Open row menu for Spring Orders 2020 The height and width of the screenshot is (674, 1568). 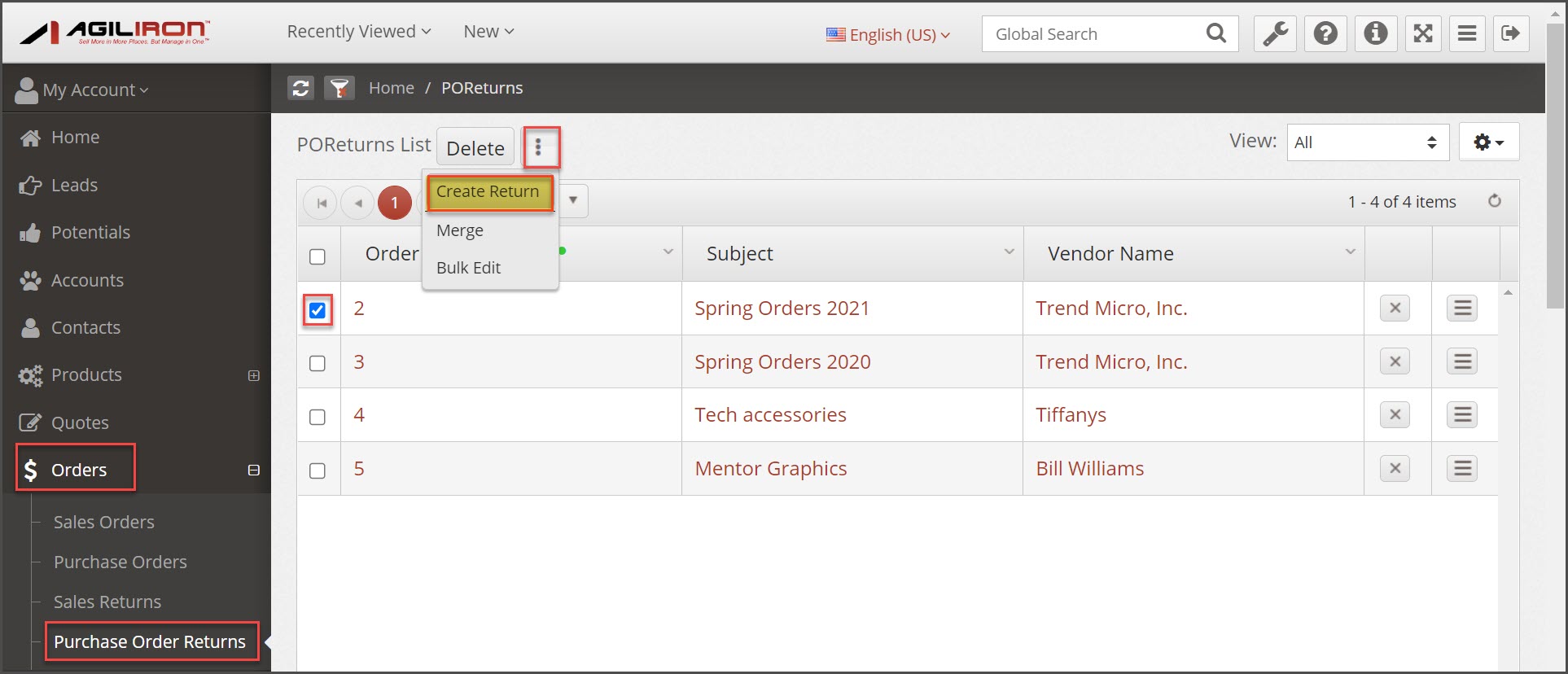[1462, 361]
